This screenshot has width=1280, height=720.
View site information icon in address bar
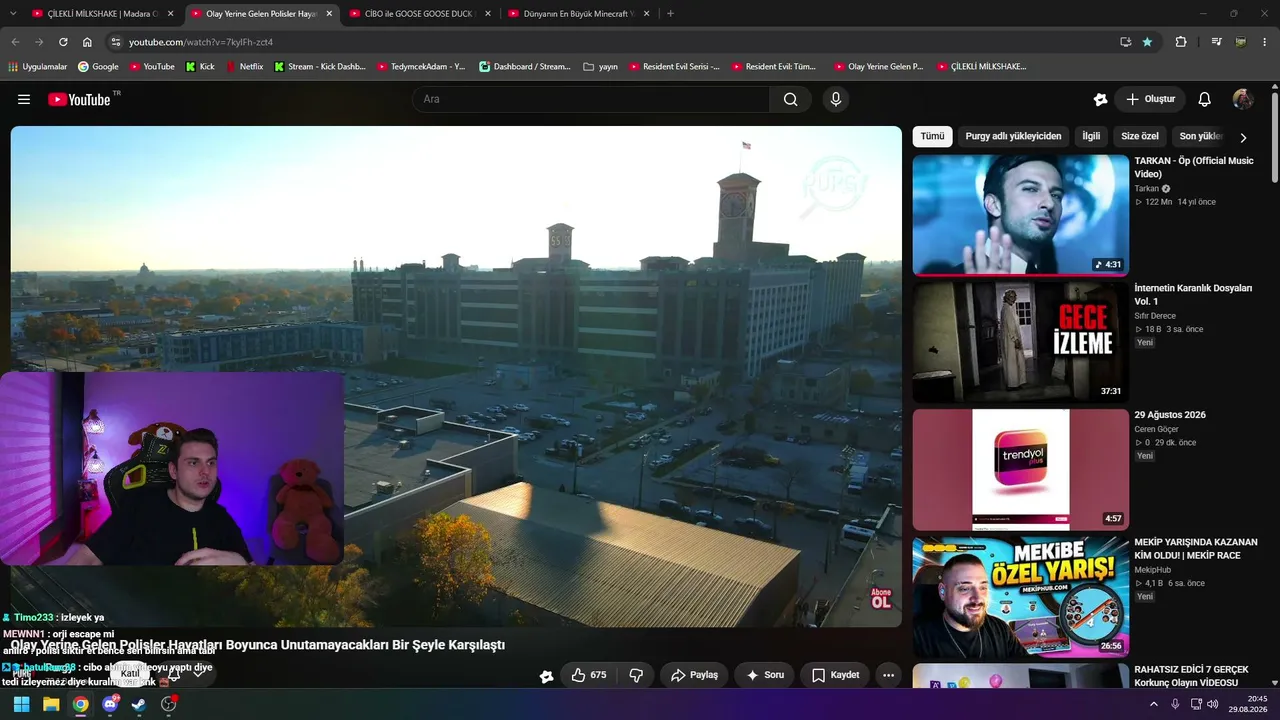coord(115,42)
